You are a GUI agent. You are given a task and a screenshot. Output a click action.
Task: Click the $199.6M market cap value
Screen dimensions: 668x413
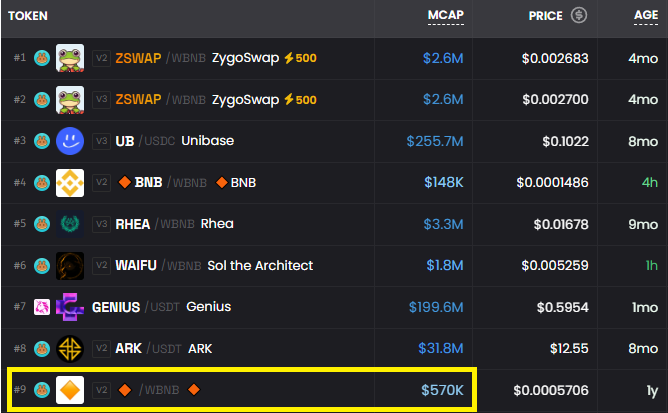coord(436,307)
